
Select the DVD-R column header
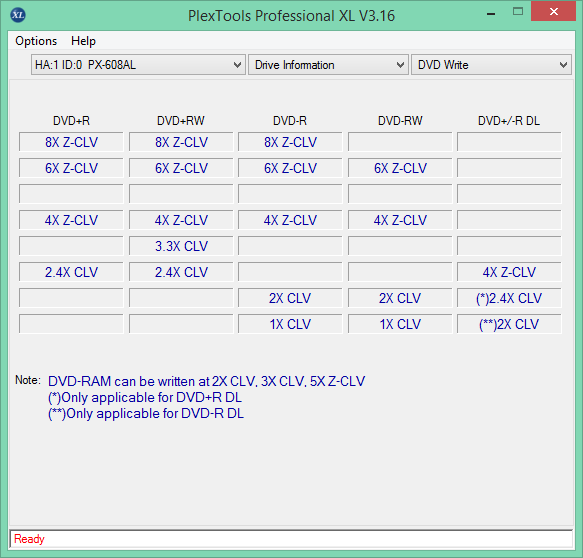coord(290,120)
